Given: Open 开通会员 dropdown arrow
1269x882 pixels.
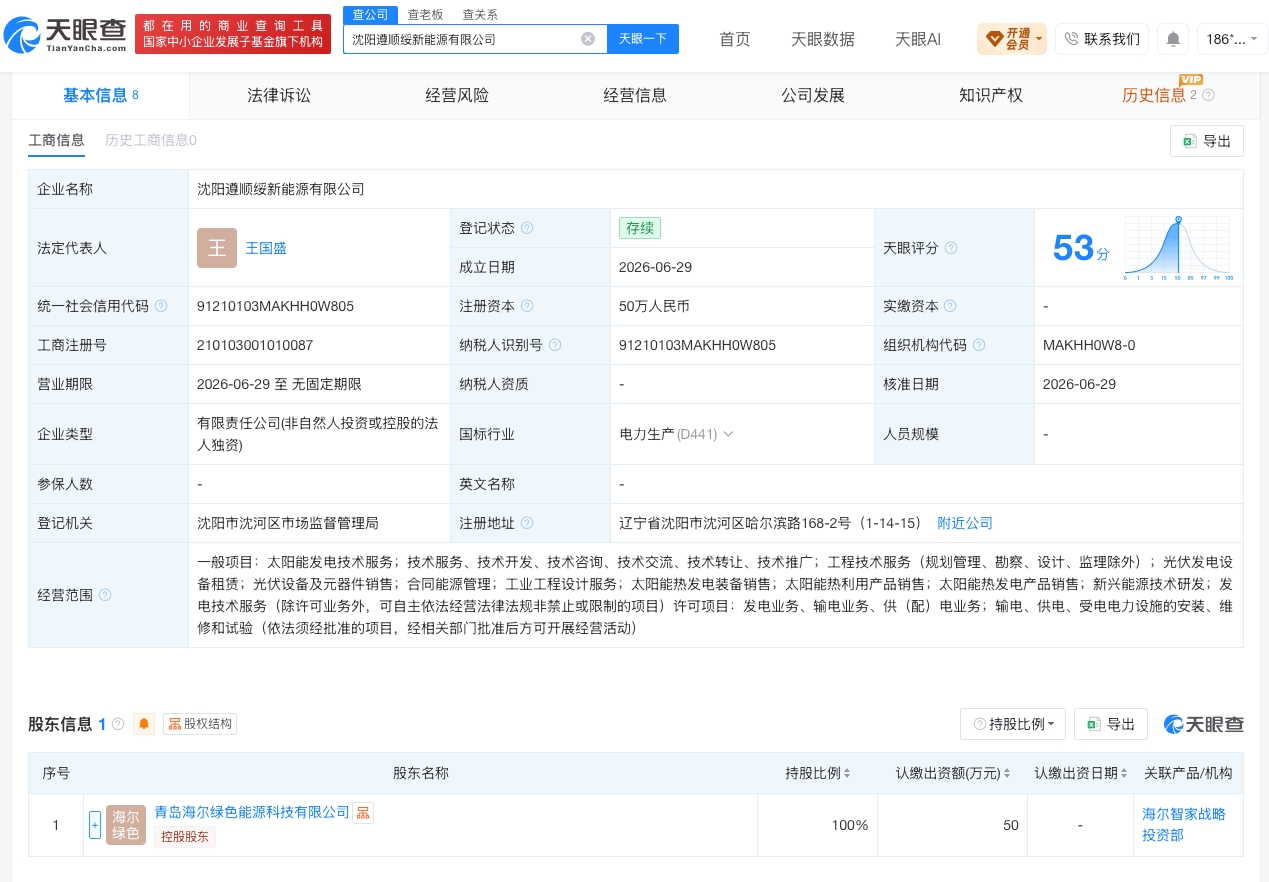Looking at the screenshot, I should click(1040, 40).
